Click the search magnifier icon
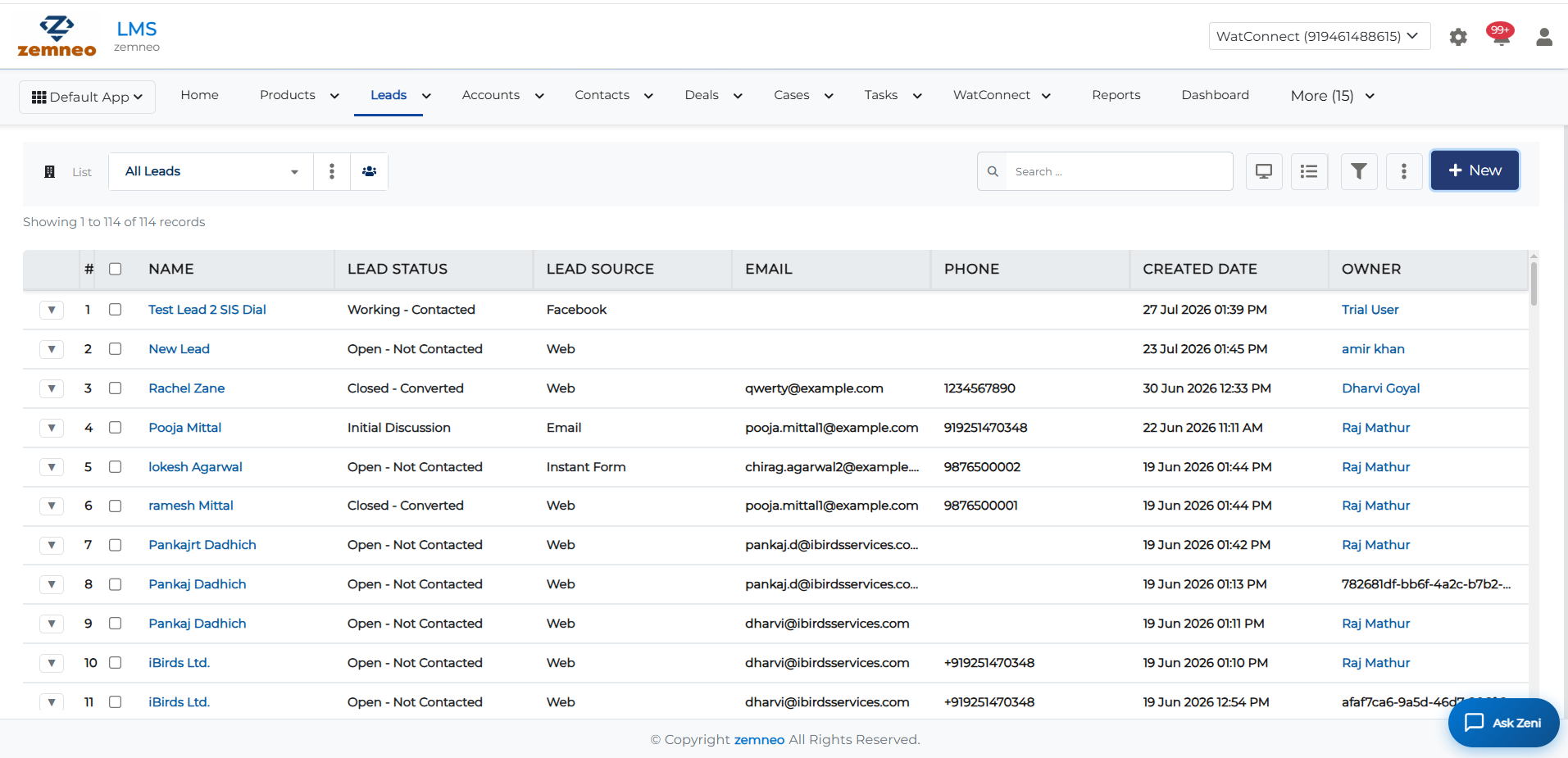This screenshot has width=1568, height=758. pyautogui.click(x=993, y=171)
